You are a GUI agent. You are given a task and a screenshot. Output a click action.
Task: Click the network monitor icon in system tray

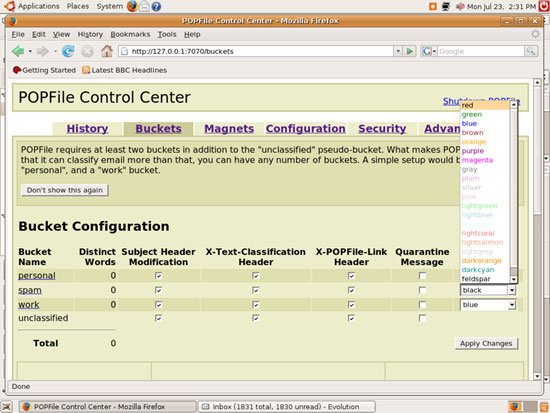446,6
